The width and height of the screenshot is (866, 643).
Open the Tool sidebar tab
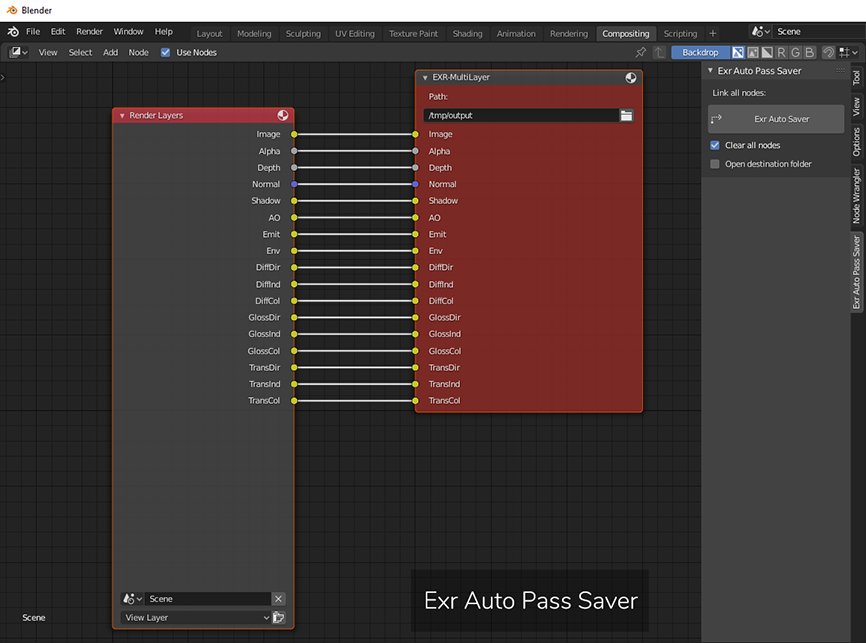click(x=857, y=77)
